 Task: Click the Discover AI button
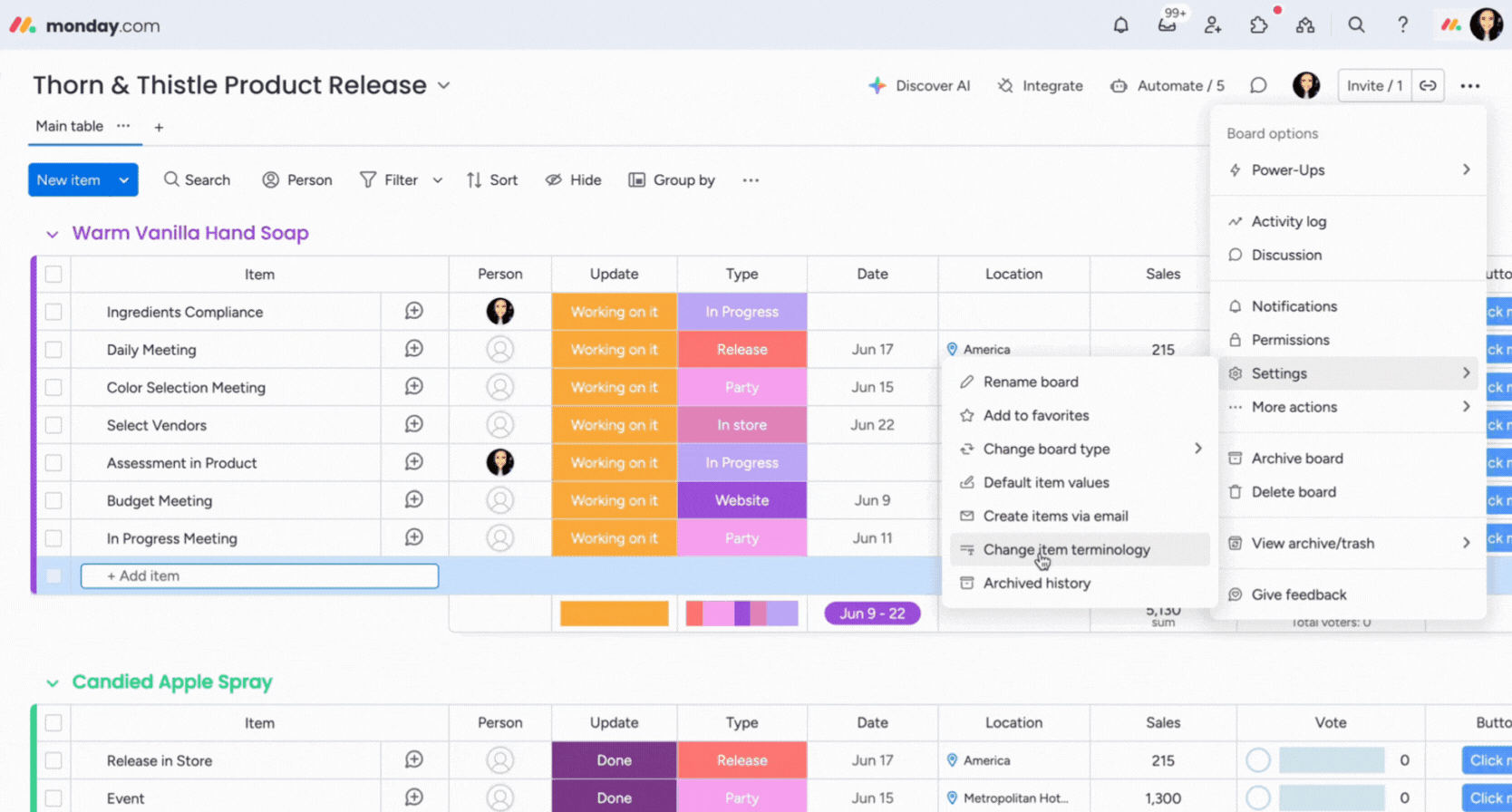pos(919,85)
